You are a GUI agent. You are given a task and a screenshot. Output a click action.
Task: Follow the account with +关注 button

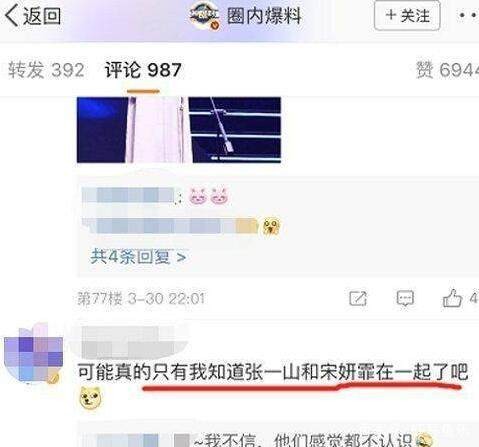pos(407,16)
